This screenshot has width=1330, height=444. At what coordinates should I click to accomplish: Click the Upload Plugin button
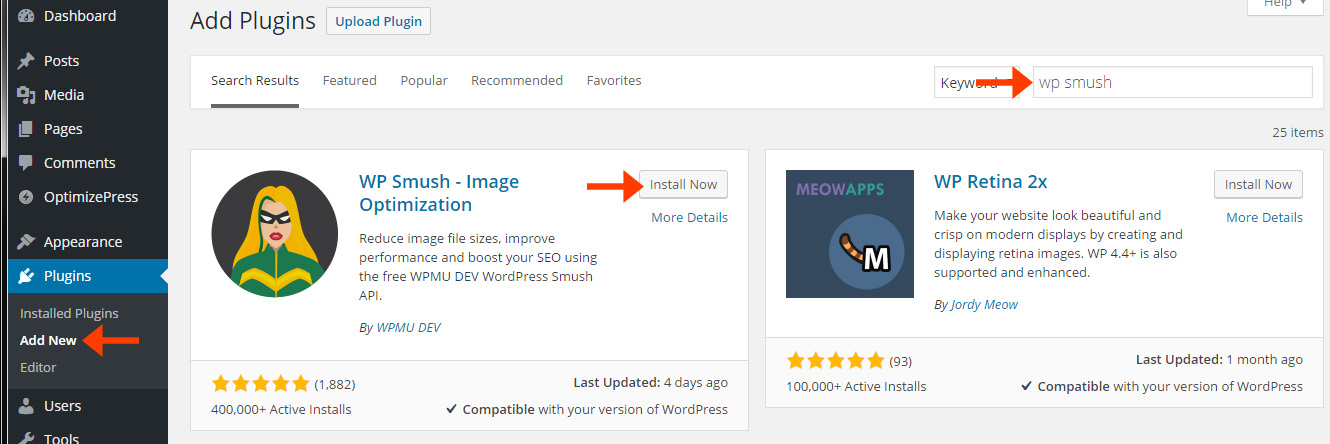point(378,21)
